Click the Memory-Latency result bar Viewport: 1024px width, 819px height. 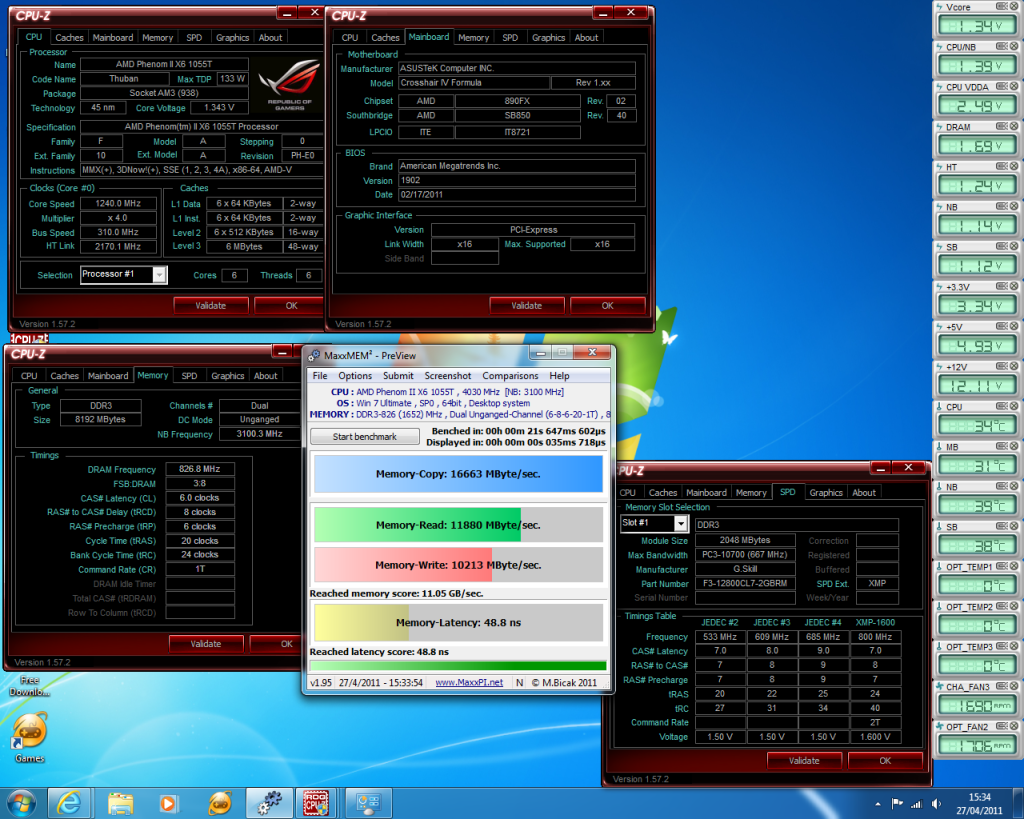coord(458,622)
